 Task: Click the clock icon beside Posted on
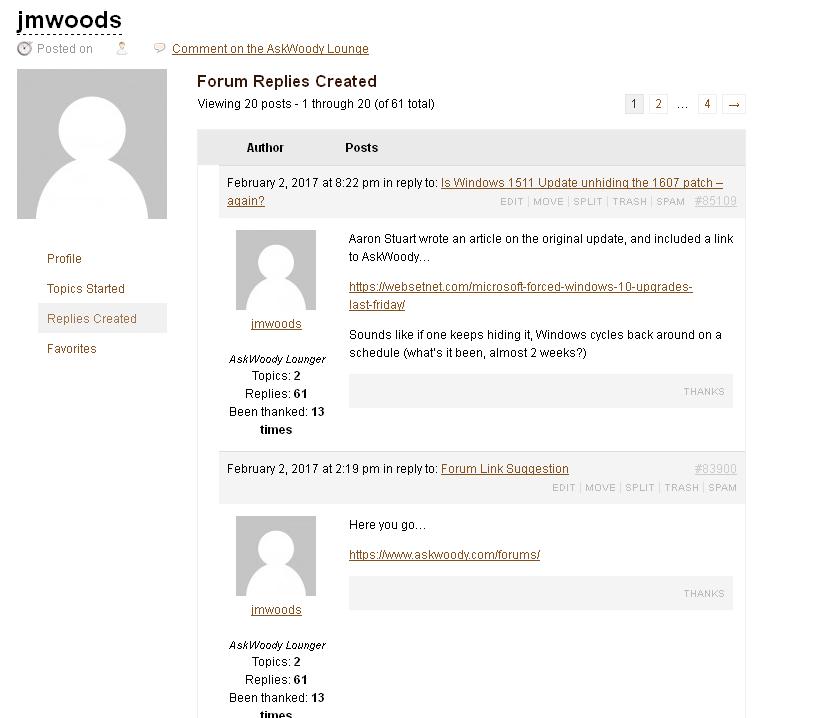24,48
